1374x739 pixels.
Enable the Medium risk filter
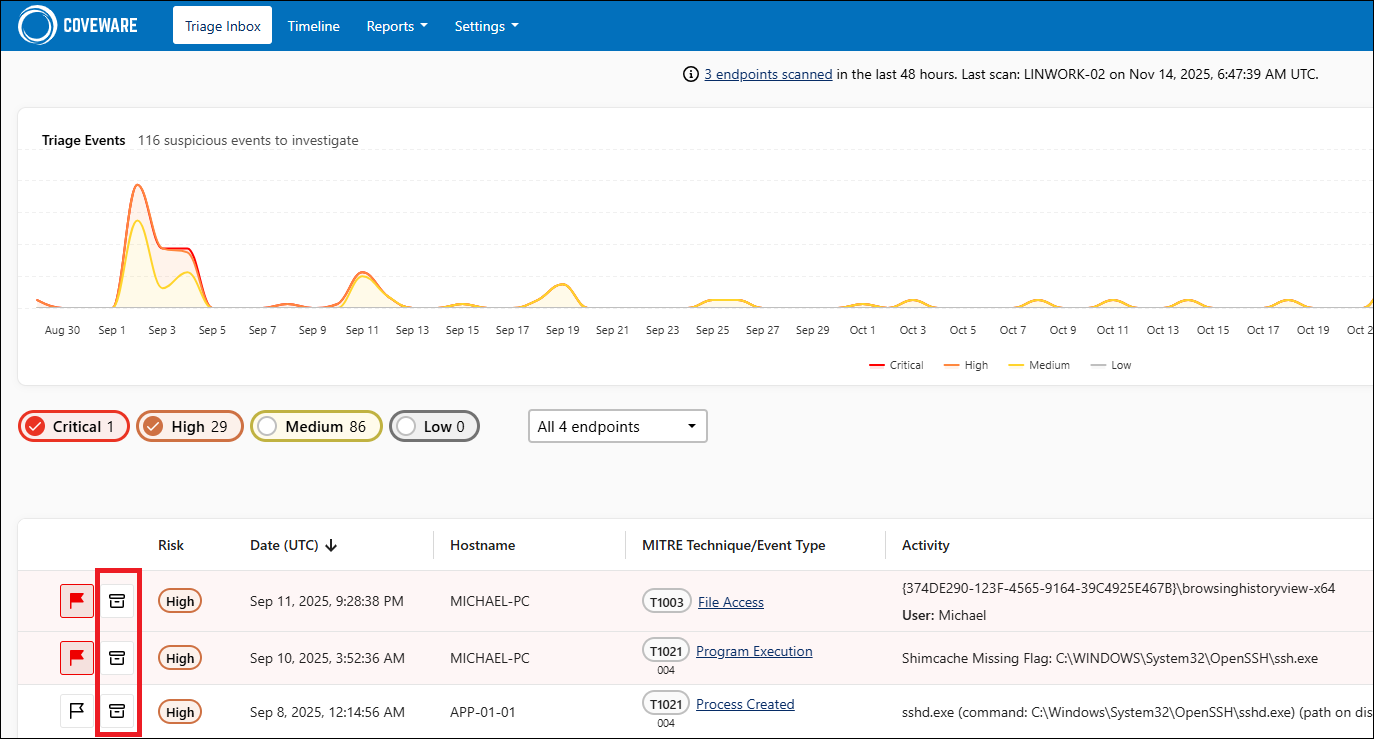[x=315, y=426]
